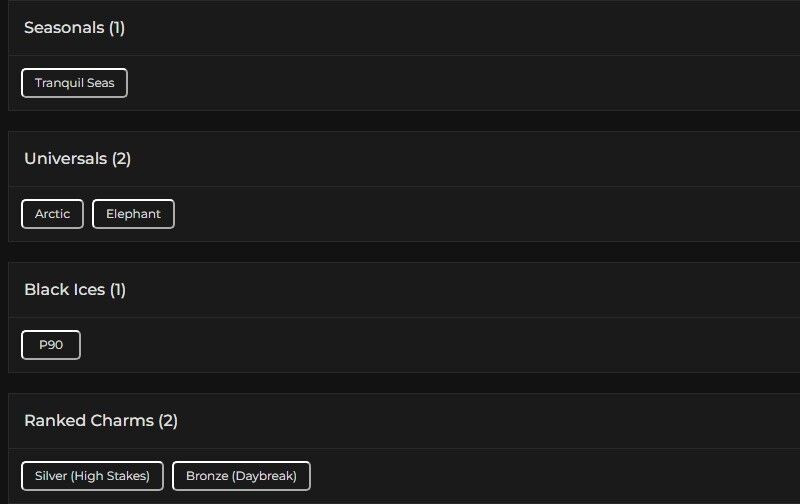Click empty space beside Tranquil Seas tag
800x504 pixels.
(x=450, y=83)
